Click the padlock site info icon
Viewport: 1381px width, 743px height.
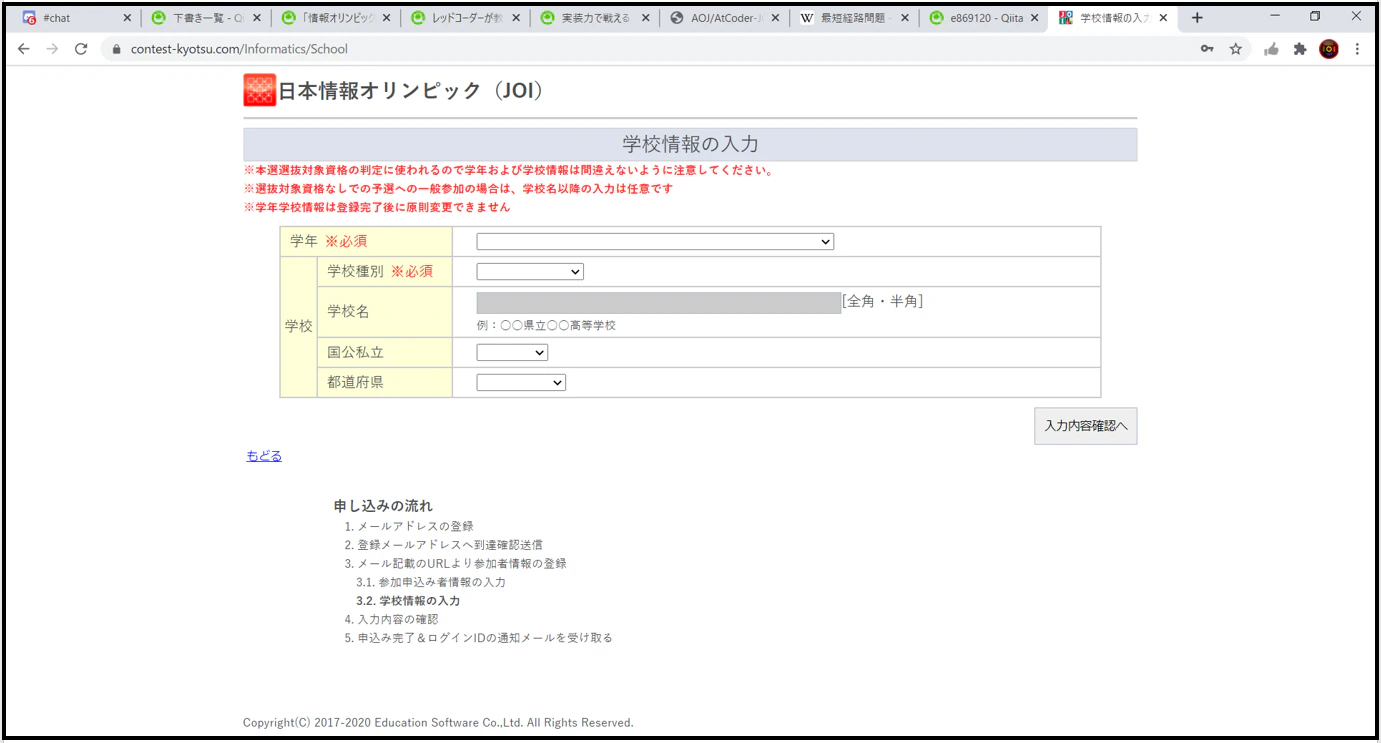click(116, 49)
